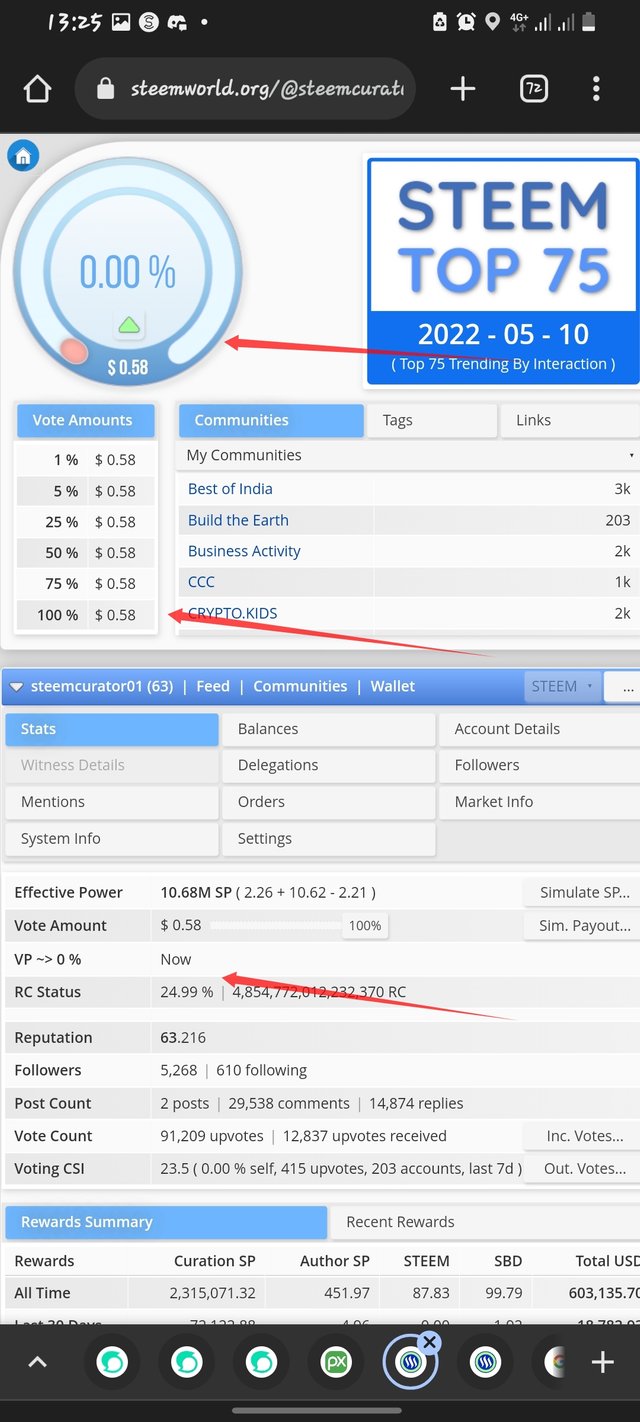Open the Best of India community link
This screenshot has height=1422, width=640.
[x=230, y=489]
